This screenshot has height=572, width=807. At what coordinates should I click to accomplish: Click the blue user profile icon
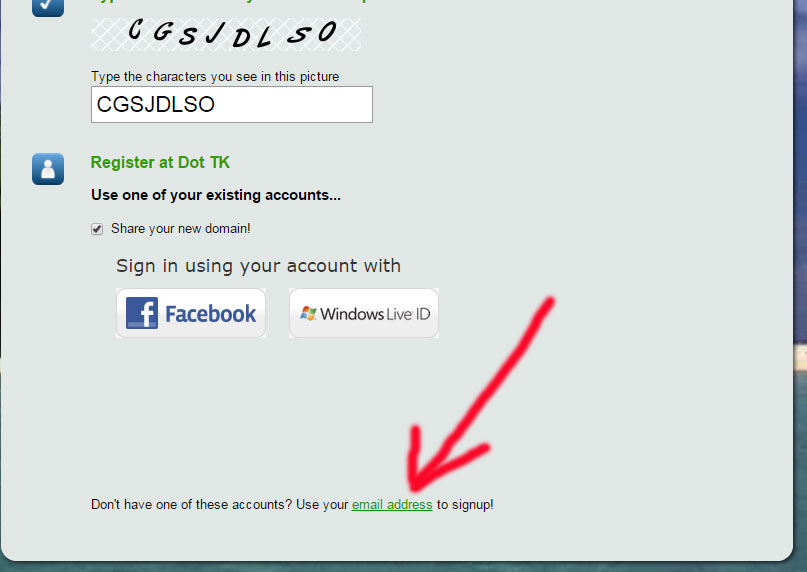[48, 169]
